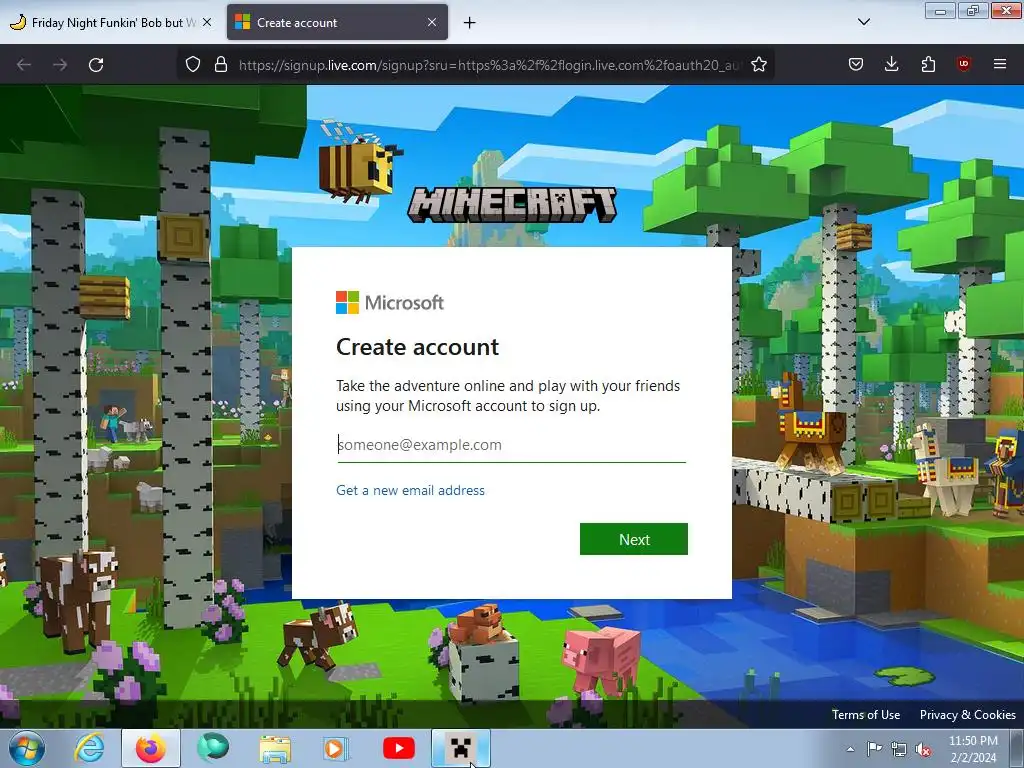1024x768 pixels.
Task: Minimize the Firefox window
Action: [x=940, y=10]
